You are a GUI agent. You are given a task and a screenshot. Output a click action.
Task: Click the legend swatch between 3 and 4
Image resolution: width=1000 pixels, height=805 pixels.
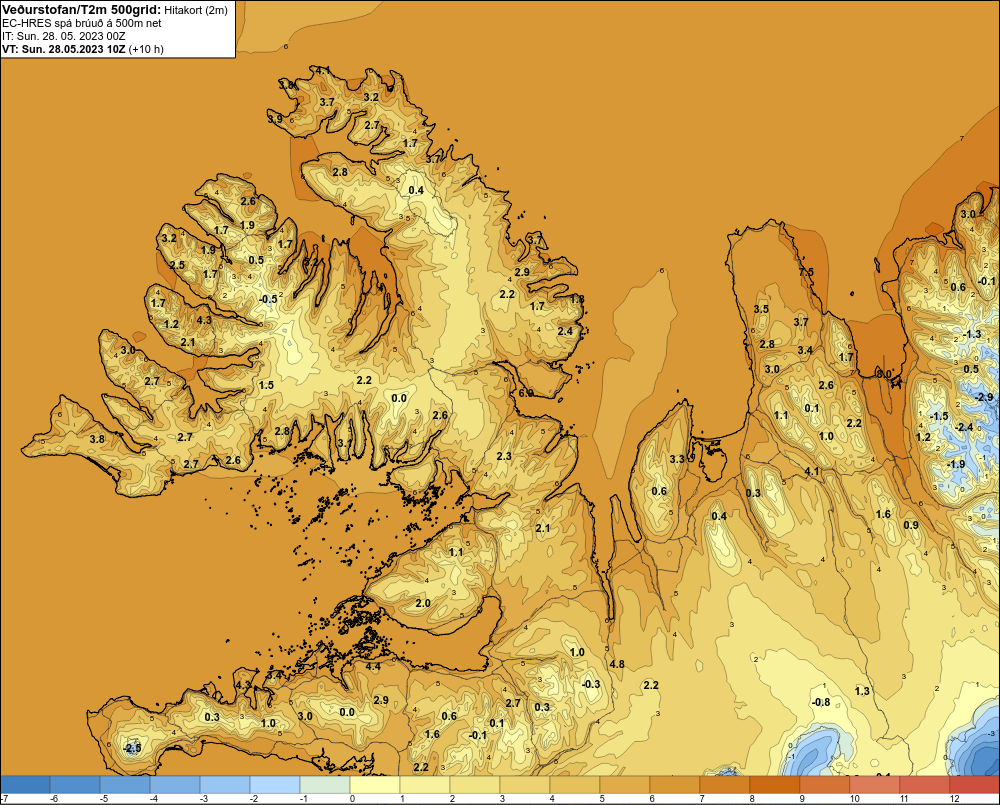[x=525, y=785]
